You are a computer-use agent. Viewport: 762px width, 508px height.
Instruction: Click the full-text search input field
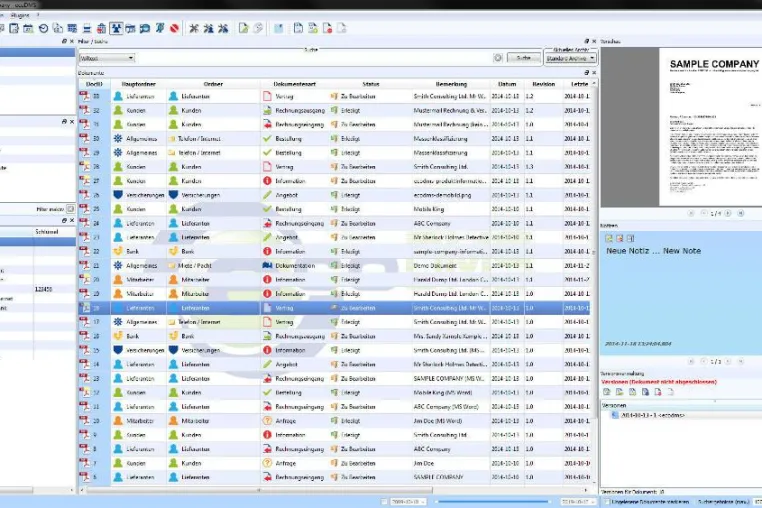[x=313, y=58]
